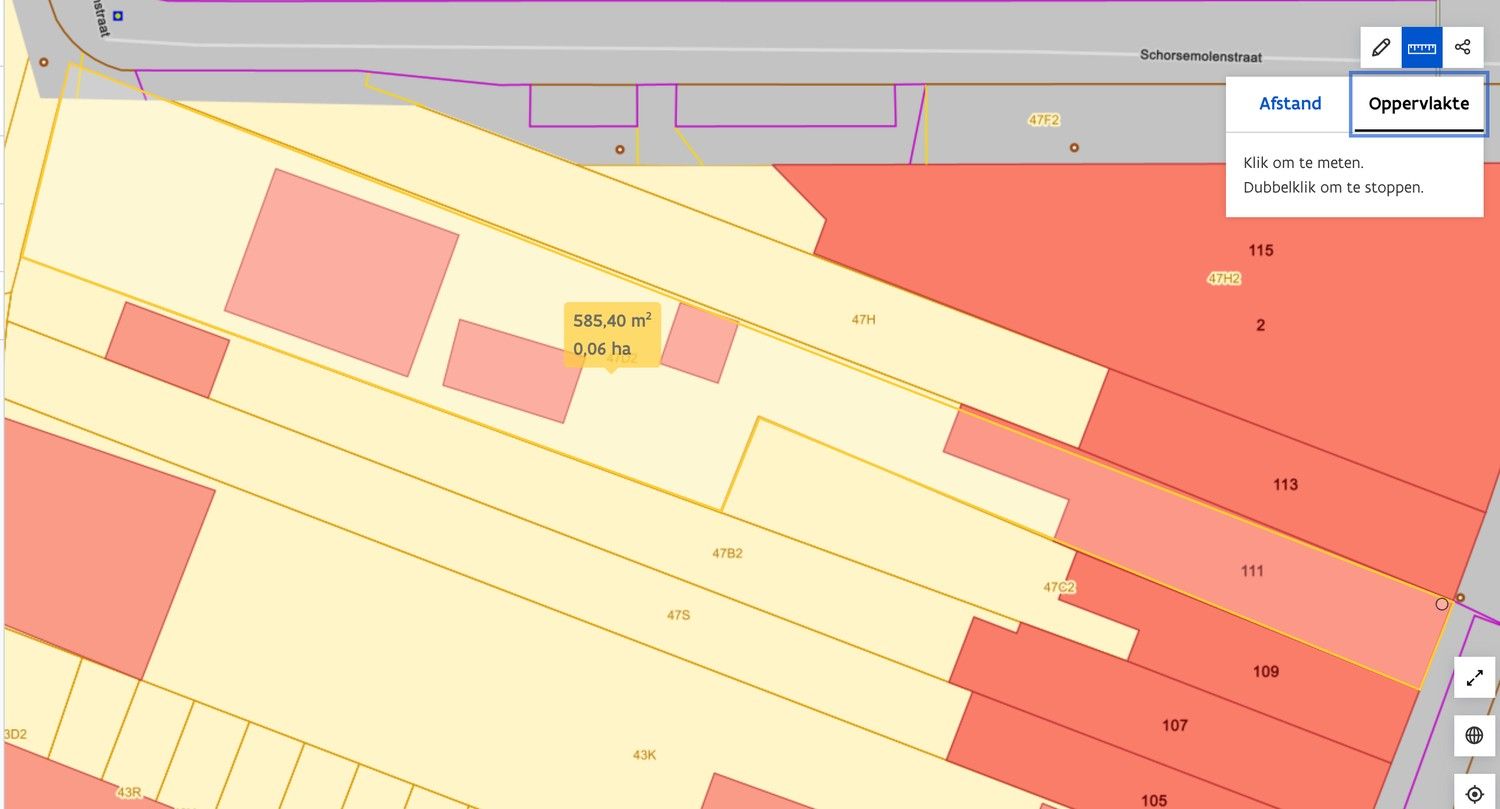
Task: Expand map to fullscreen
Action: click(1474, 677)
